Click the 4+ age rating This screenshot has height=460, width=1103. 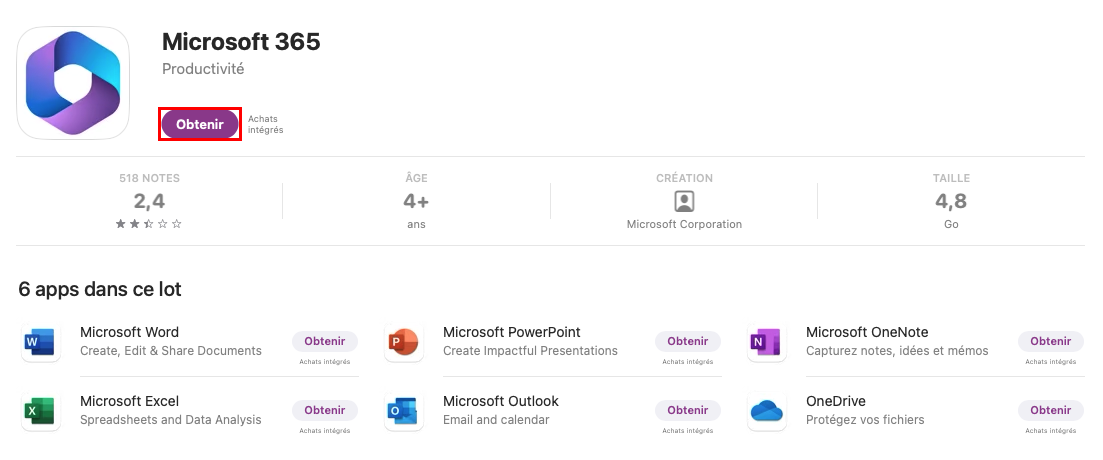(416, 201)
